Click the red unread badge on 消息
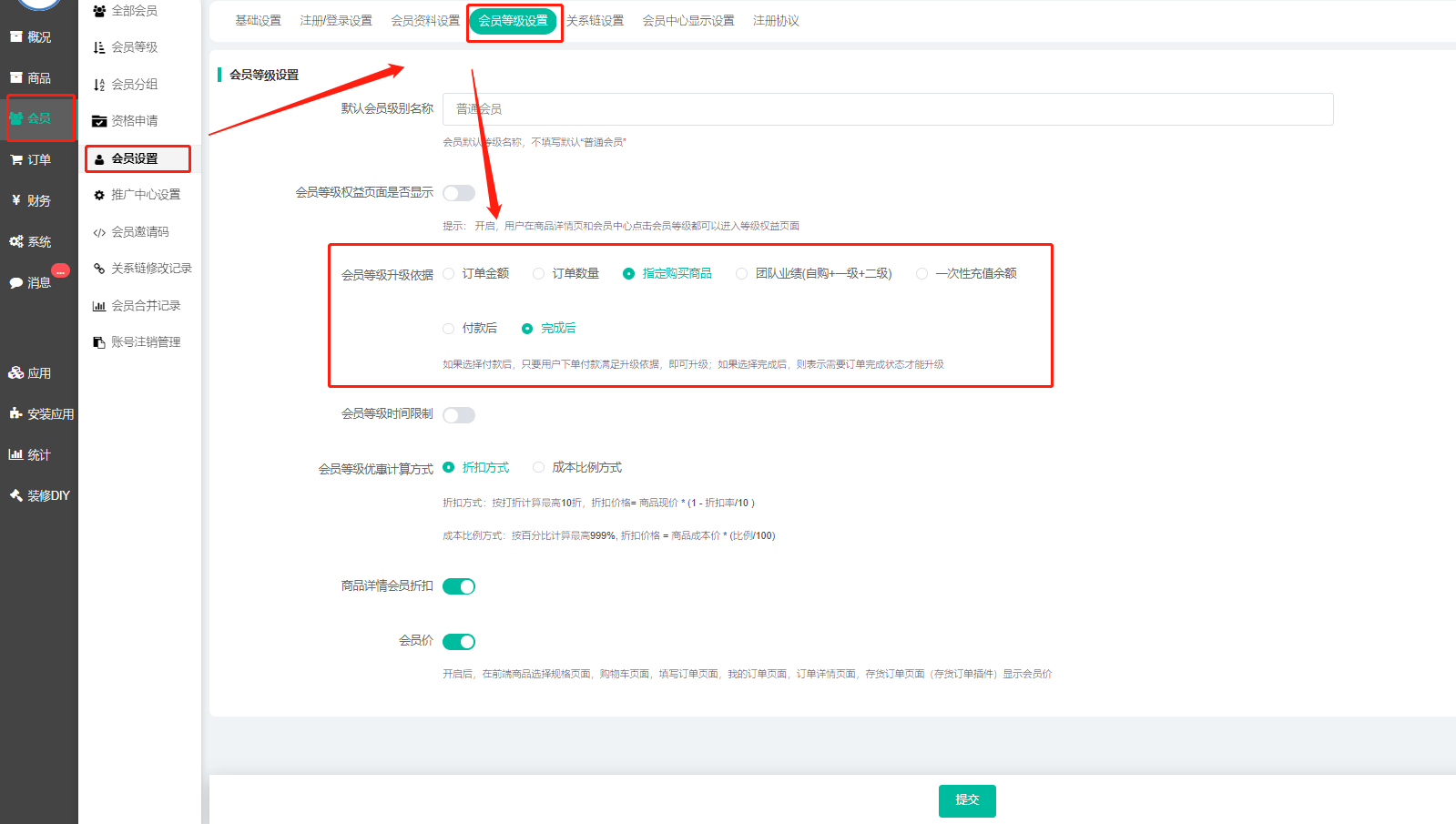 (x=60, y=270)
